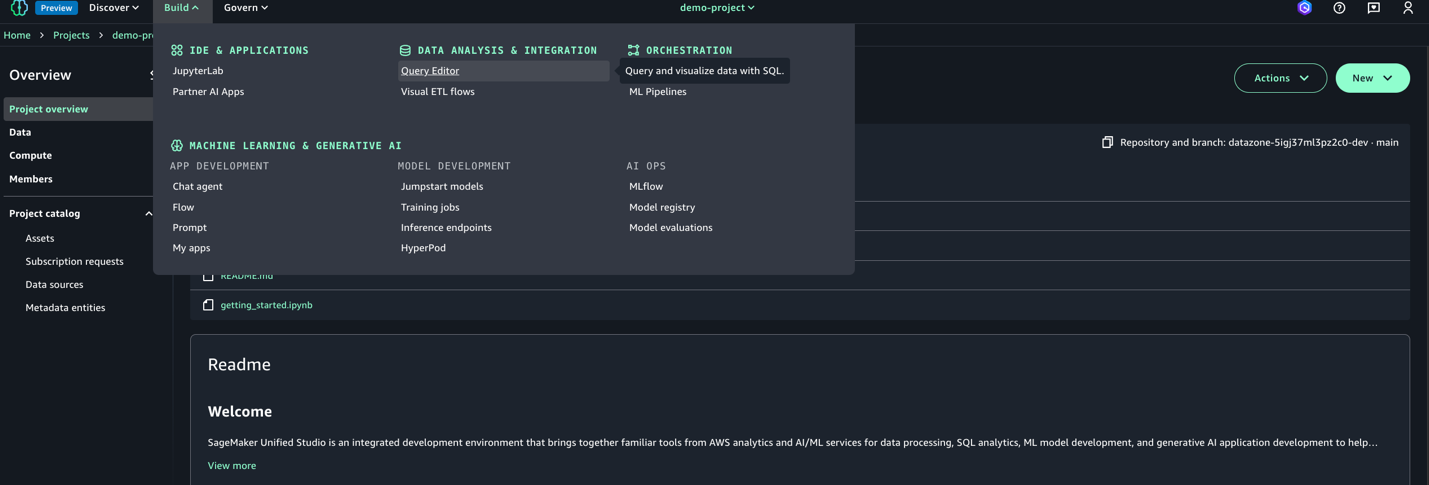Viewport: 1429px width, 485px height.
Task: Click the IDE & Applications section icon
Action: [177, 50]
